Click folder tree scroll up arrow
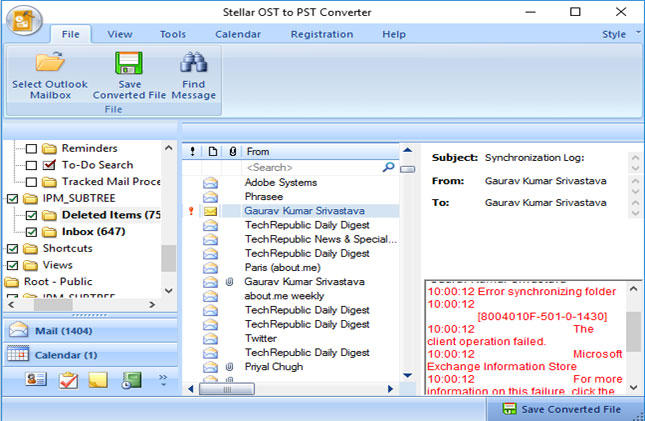Screen dimensions: 645x421 point(169,148)
